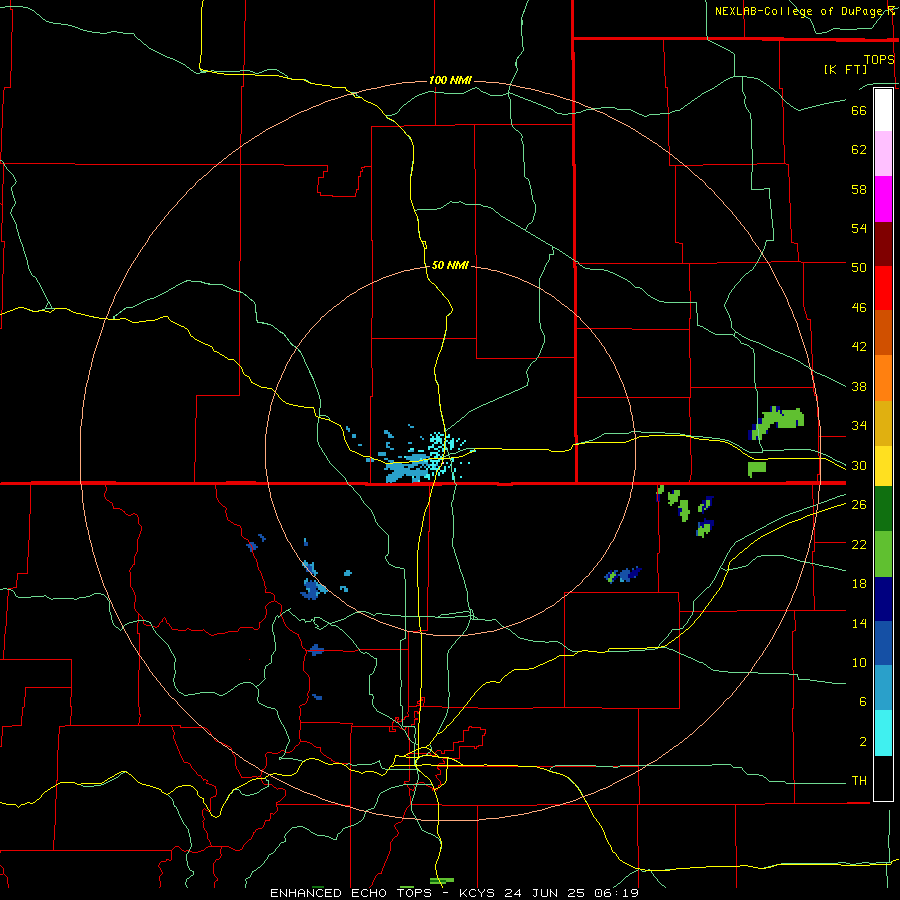The width and height of the screenshot is (900, 900).
Task: Pick the light blue legend swatch
Action: [x=883, y=688]
